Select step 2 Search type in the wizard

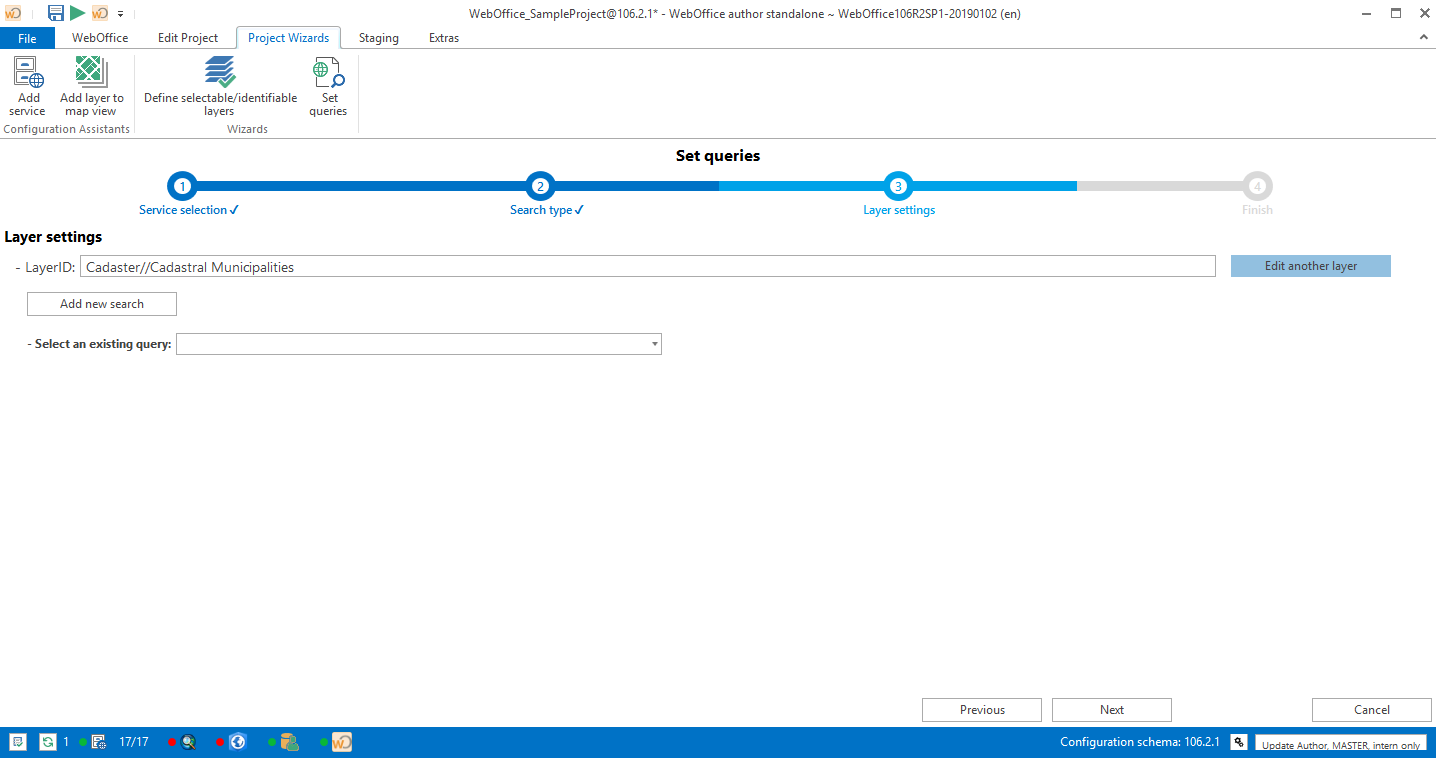(540, 186)
